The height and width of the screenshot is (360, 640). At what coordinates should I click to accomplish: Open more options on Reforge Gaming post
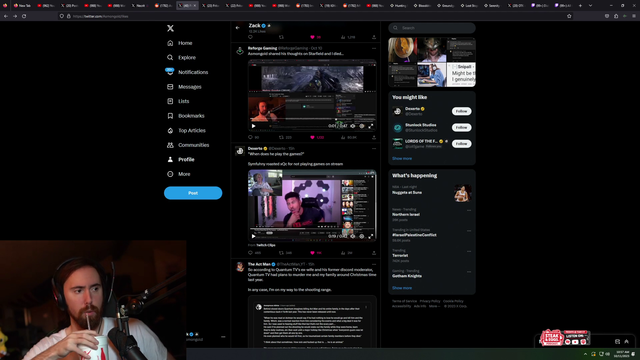pyautogui.click(x=373, y=48)
